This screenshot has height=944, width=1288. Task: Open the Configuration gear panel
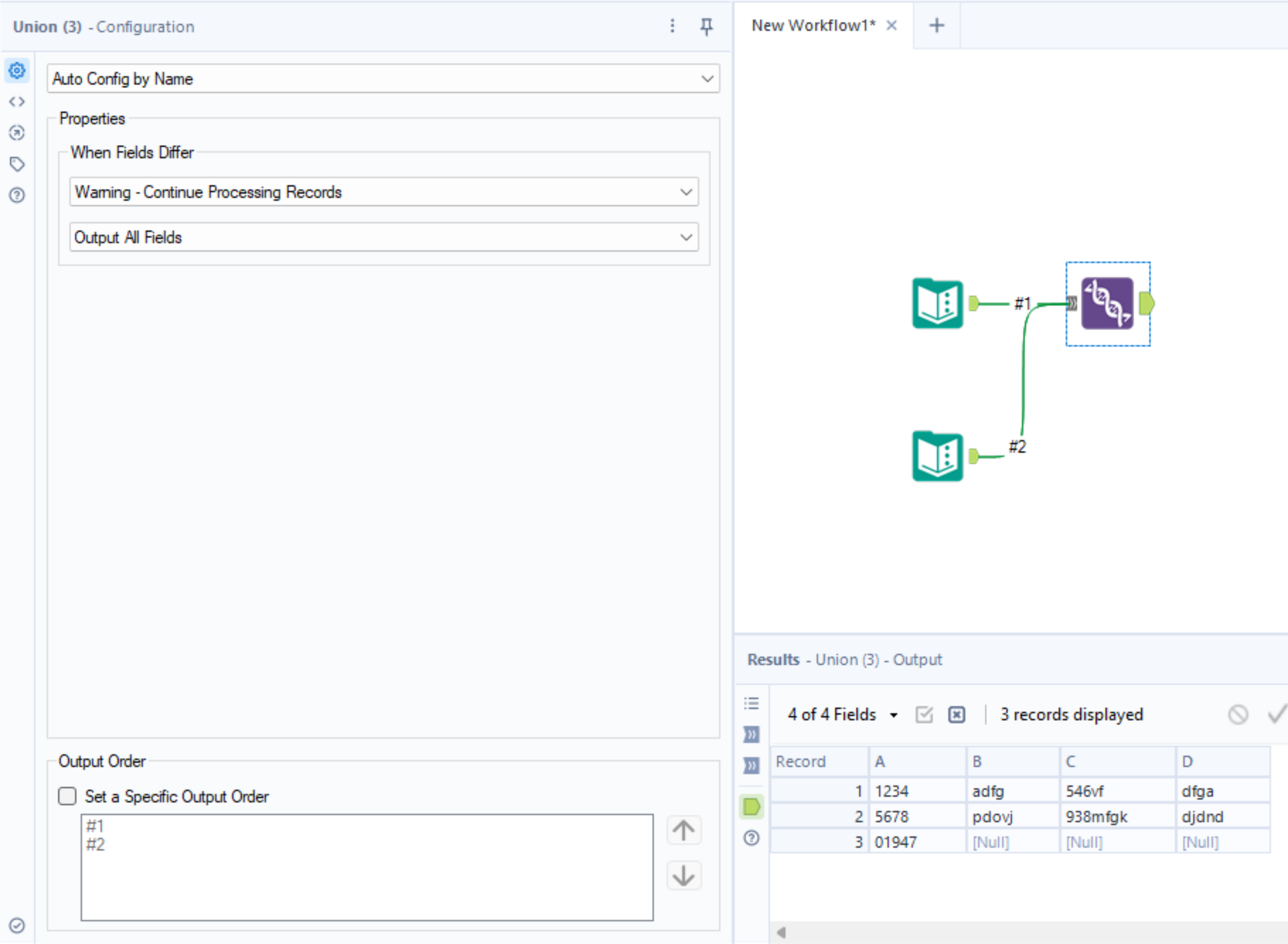(16, 70)
